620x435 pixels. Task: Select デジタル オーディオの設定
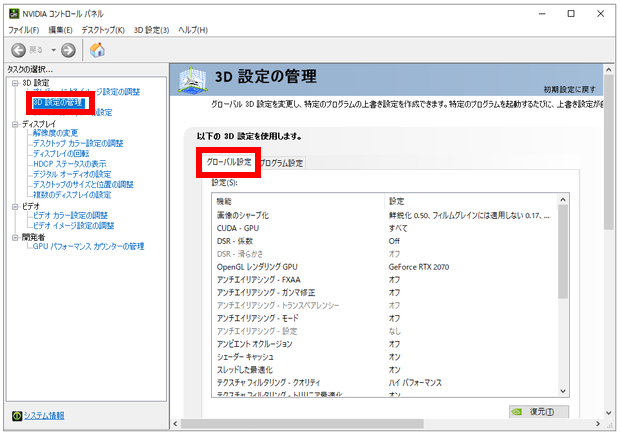(72, 174)
